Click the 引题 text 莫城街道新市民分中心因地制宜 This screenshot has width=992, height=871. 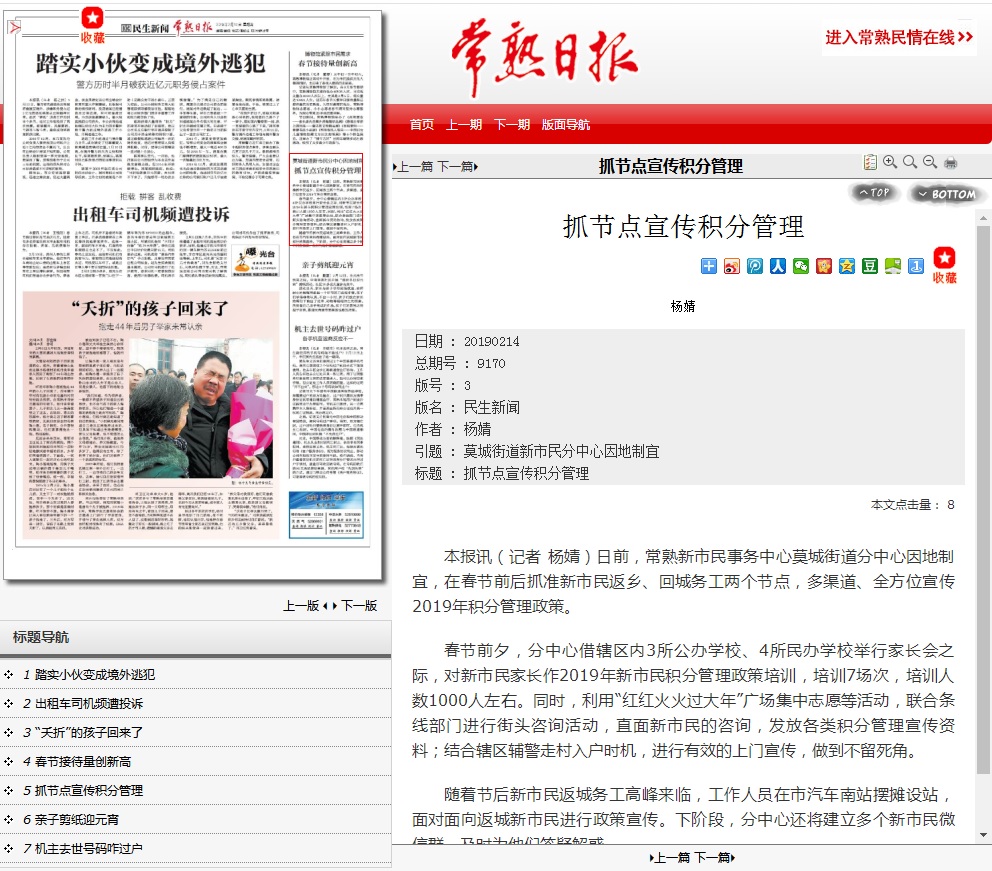pos(561,452)
